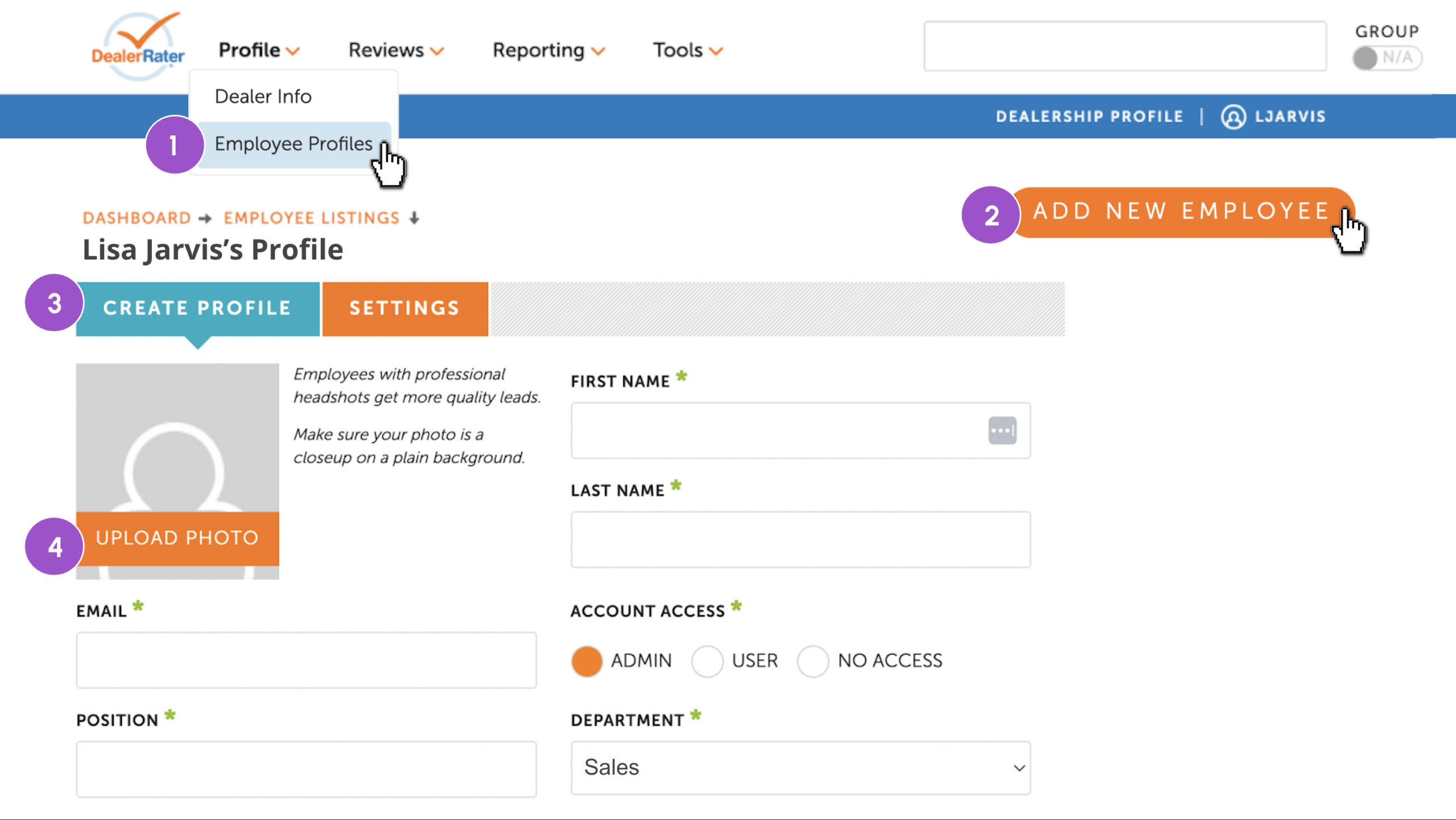1456x820 pixels.
Task: Switch to the Create Profile tab
Action: coord(197,308)
